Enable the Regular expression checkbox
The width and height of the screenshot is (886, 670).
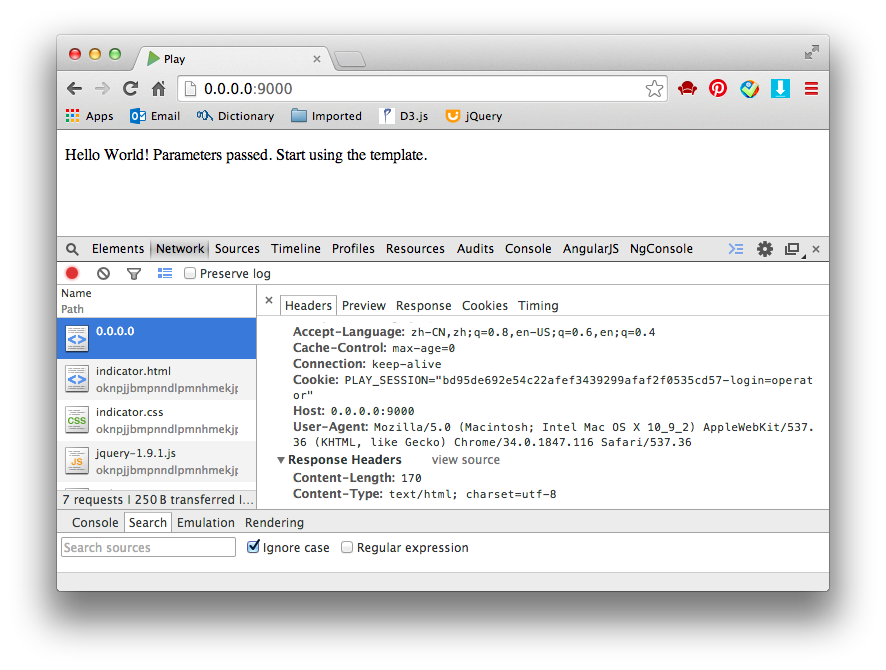click(x=347, y=547)
